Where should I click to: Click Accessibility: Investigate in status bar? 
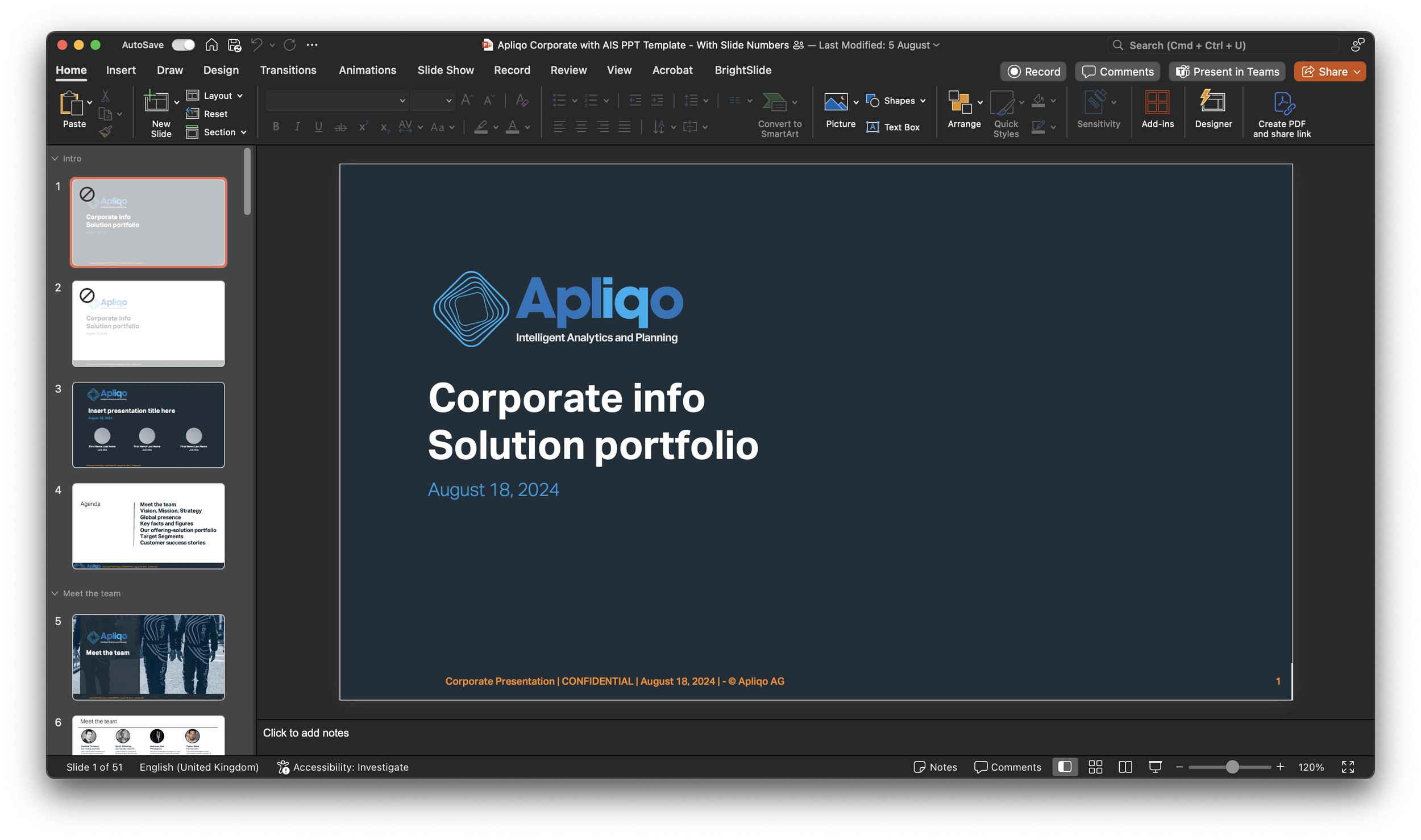(x=343, y=767)
